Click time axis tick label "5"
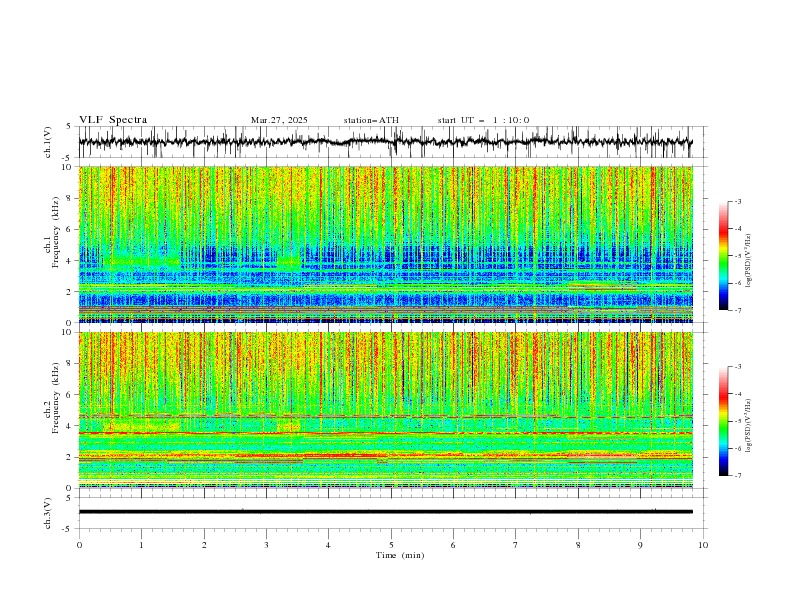This screenshot has width=792, height=612. pyautogui.click(x=391, y=545)
